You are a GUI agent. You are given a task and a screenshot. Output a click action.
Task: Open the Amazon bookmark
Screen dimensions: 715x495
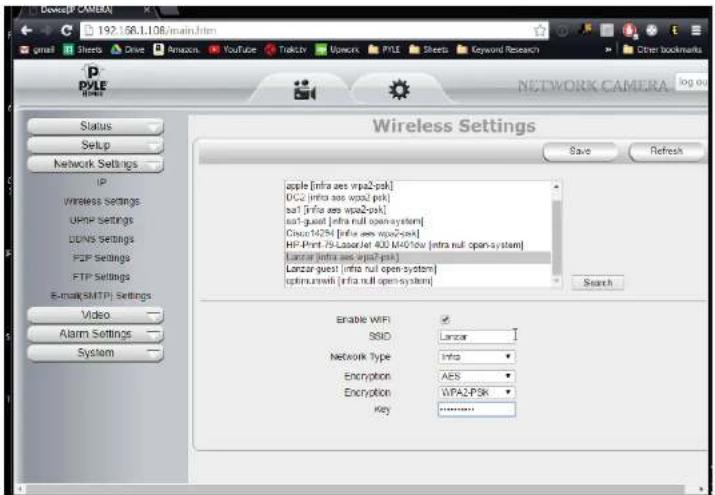(x=176, y=50)
